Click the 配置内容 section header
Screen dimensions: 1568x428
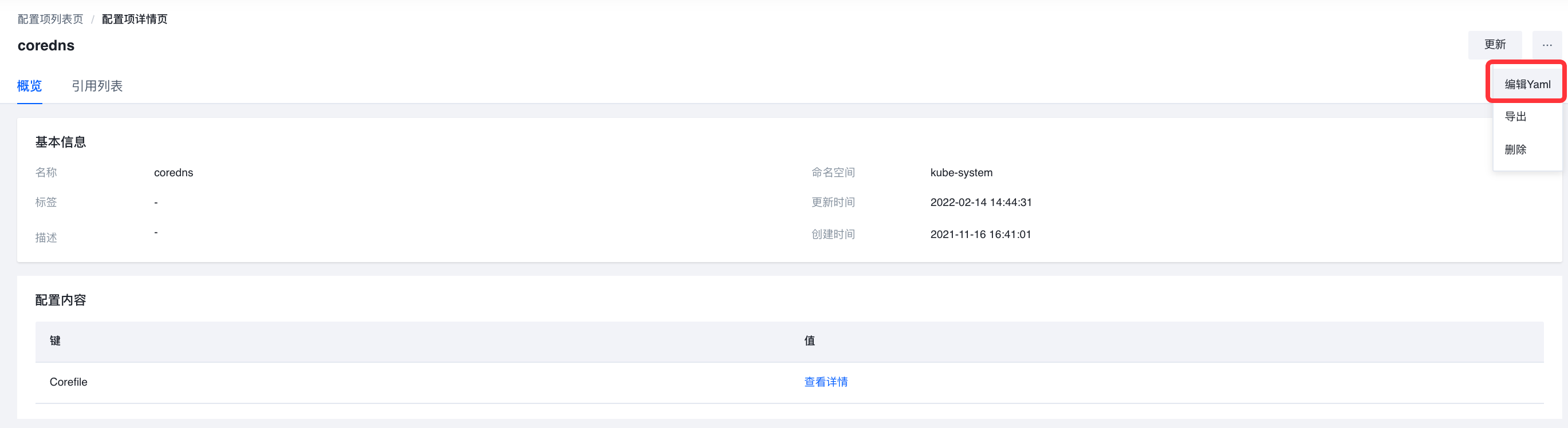click(x=61, y=300)
